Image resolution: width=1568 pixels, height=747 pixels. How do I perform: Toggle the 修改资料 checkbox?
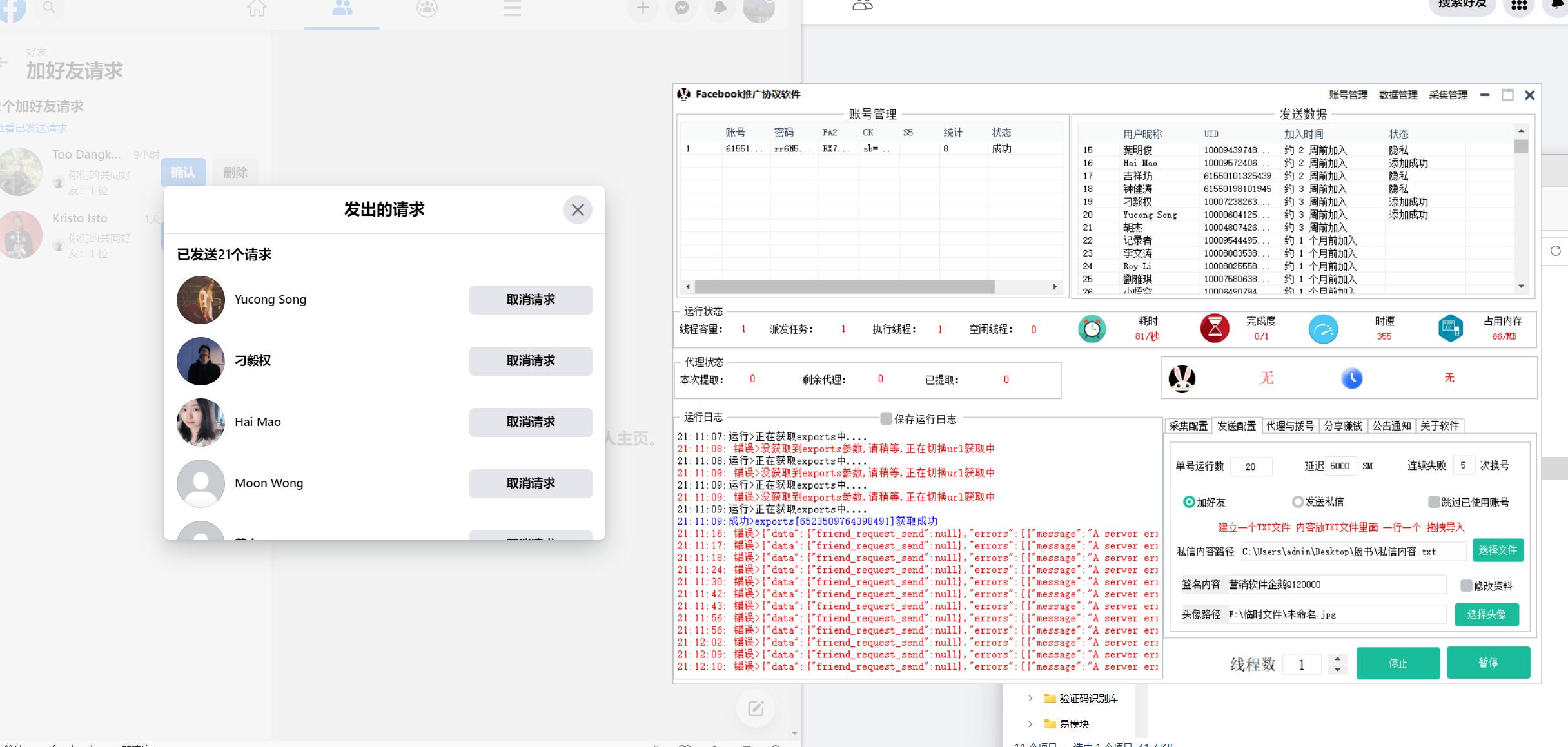click(x=1466, y=585)
